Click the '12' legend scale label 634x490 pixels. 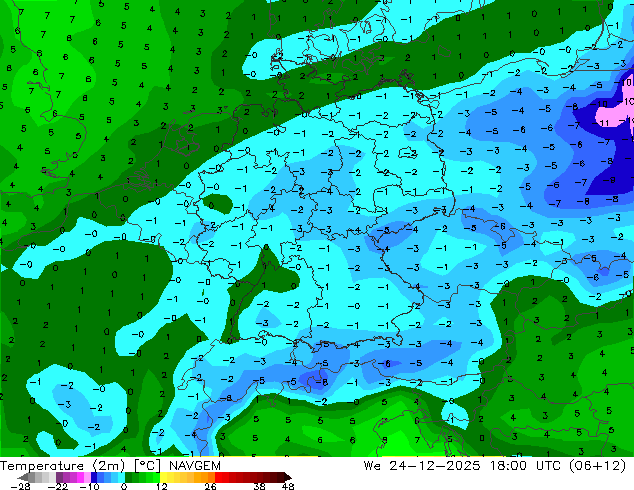coord(162,486)
